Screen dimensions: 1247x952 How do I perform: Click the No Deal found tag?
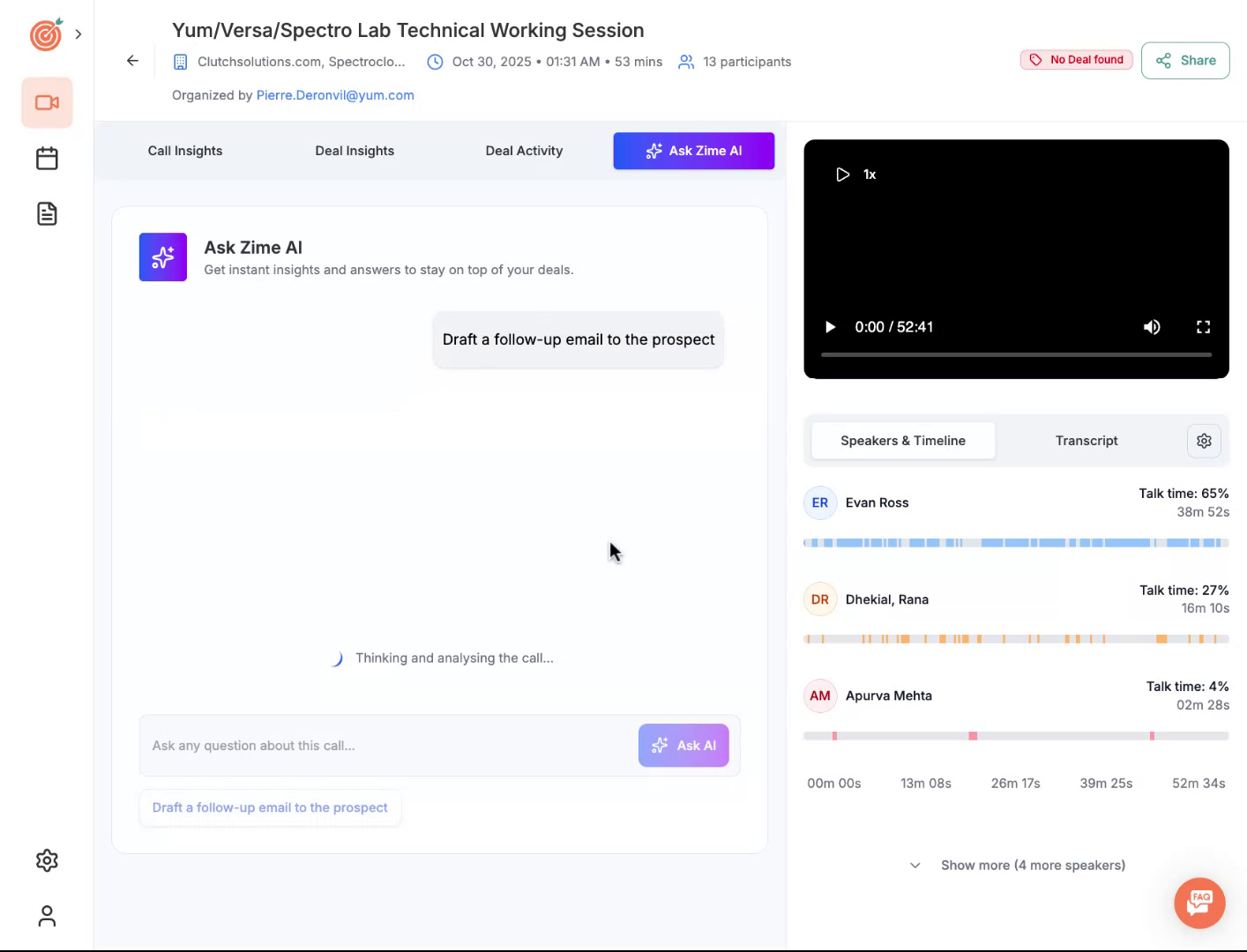[x=1076, y=60]
